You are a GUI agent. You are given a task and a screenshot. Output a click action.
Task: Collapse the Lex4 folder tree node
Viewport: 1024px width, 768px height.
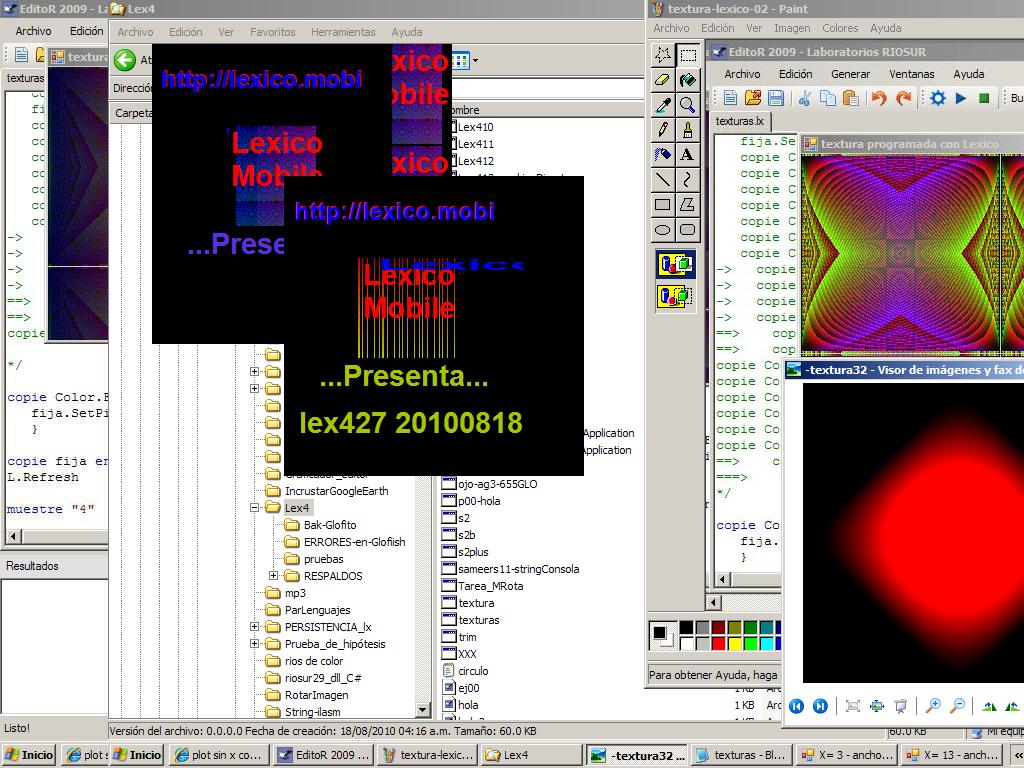coord(255,508)
